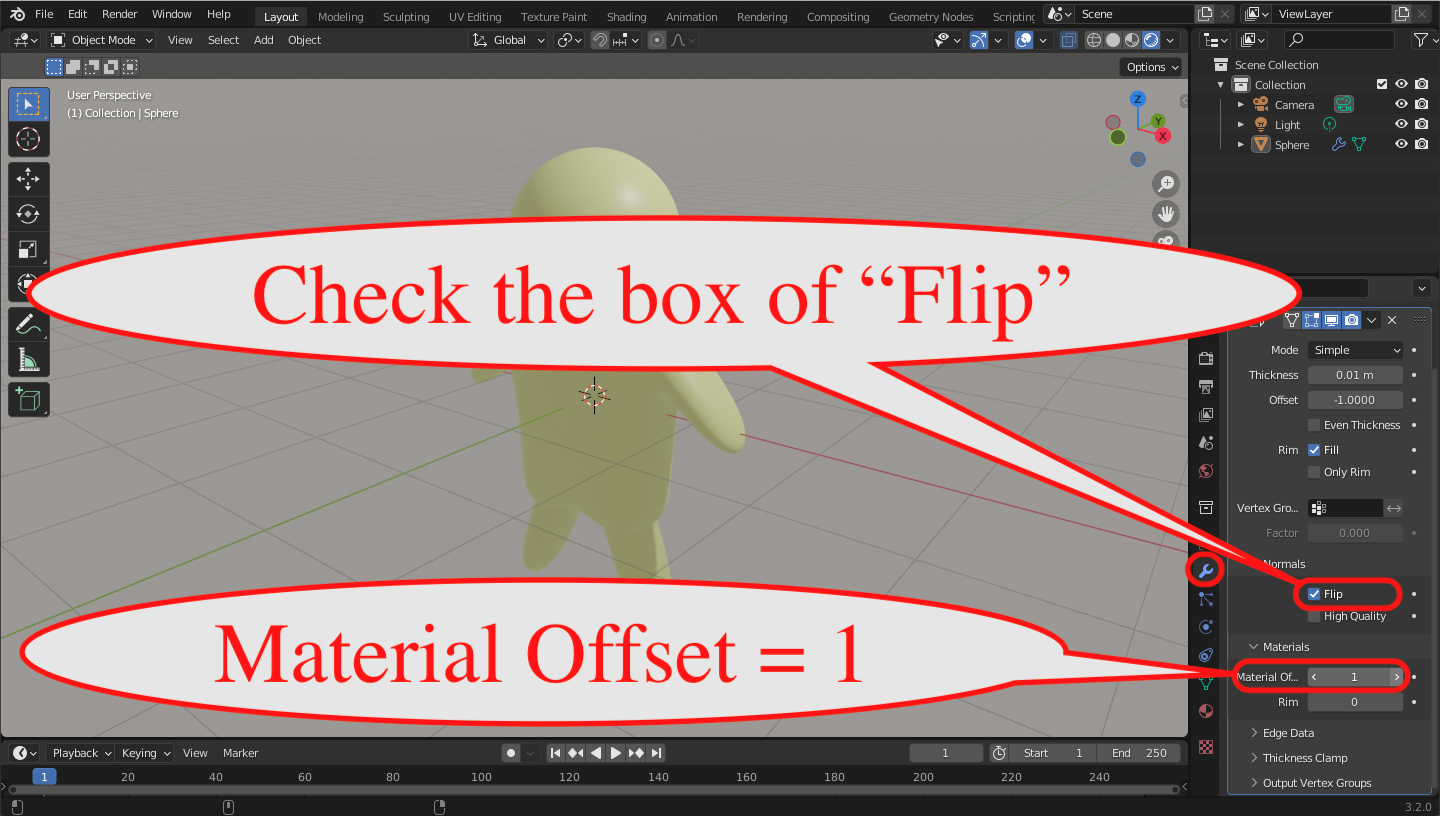Uncheck the Flip normals checkbox
The width and height of the screenshot is (1440, 816).
(1314, 594)
